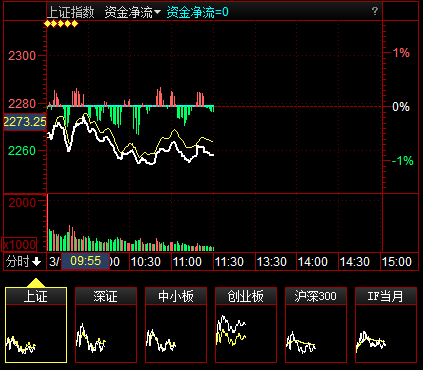Open the 中小板 mini chart
Screen dimensions: 423x370
click(176, 325)
